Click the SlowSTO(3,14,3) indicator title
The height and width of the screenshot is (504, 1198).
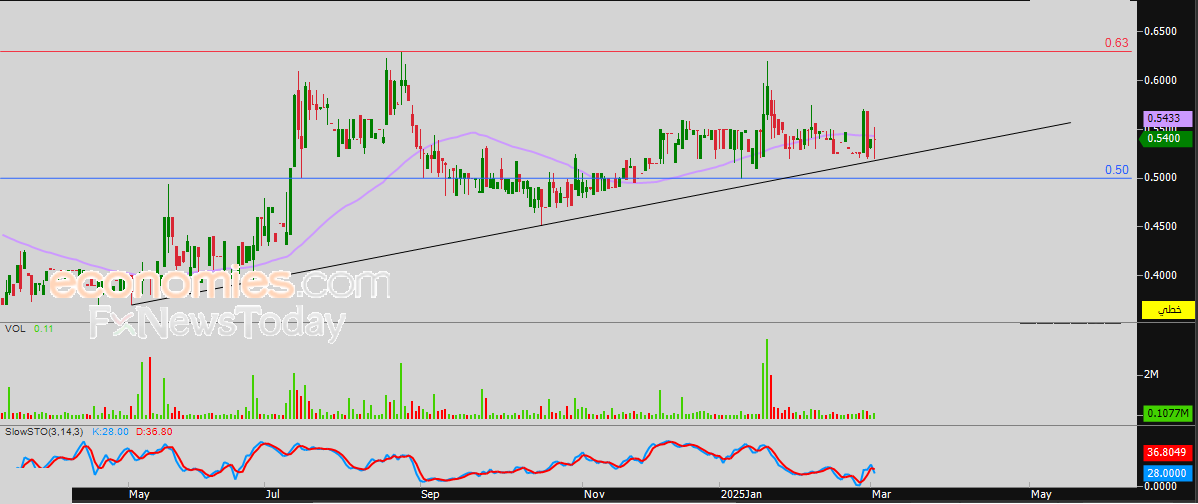pos(44,431)
